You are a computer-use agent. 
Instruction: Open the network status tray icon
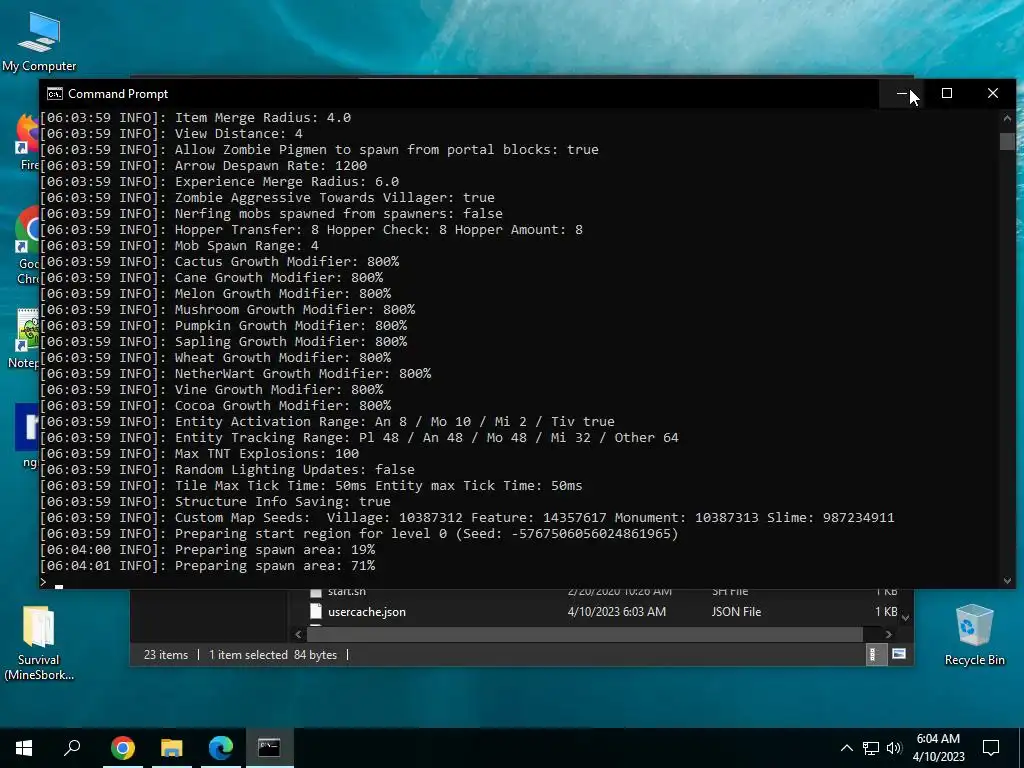point(871,748)
